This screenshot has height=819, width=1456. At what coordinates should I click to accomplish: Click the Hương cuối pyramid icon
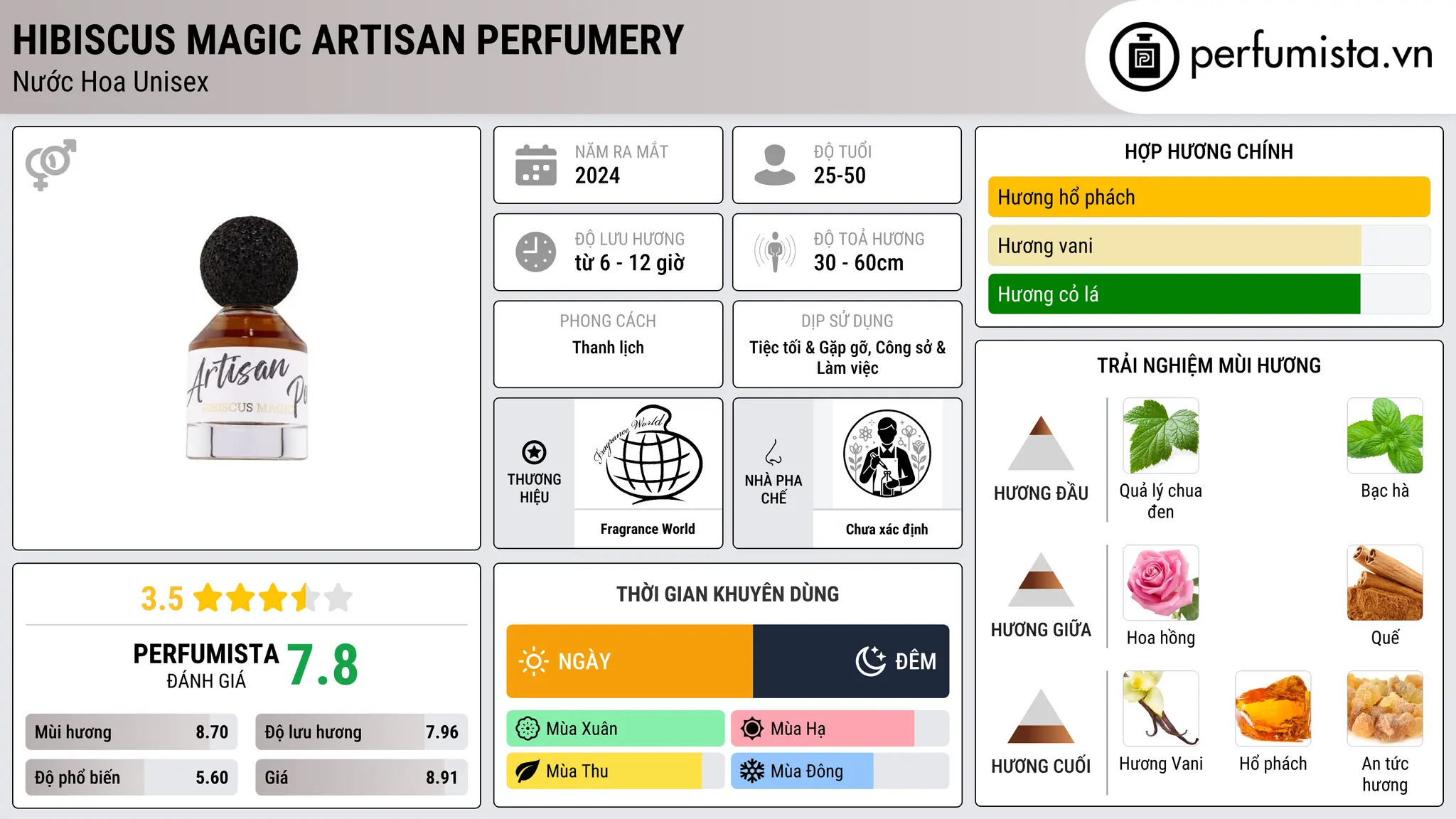tap(1041, 716)
